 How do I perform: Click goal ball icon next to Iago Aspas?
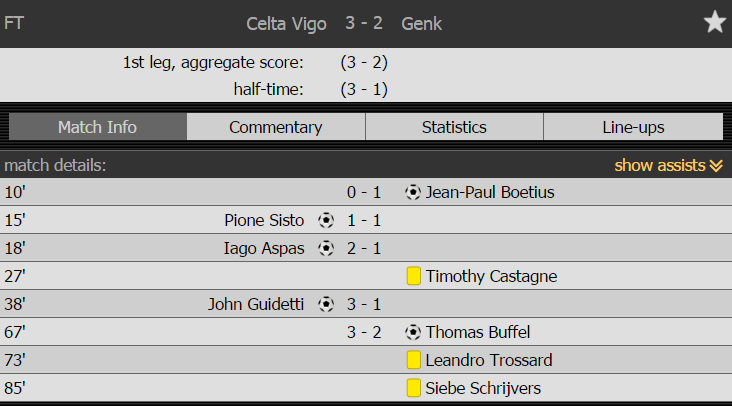pos(326,248)
